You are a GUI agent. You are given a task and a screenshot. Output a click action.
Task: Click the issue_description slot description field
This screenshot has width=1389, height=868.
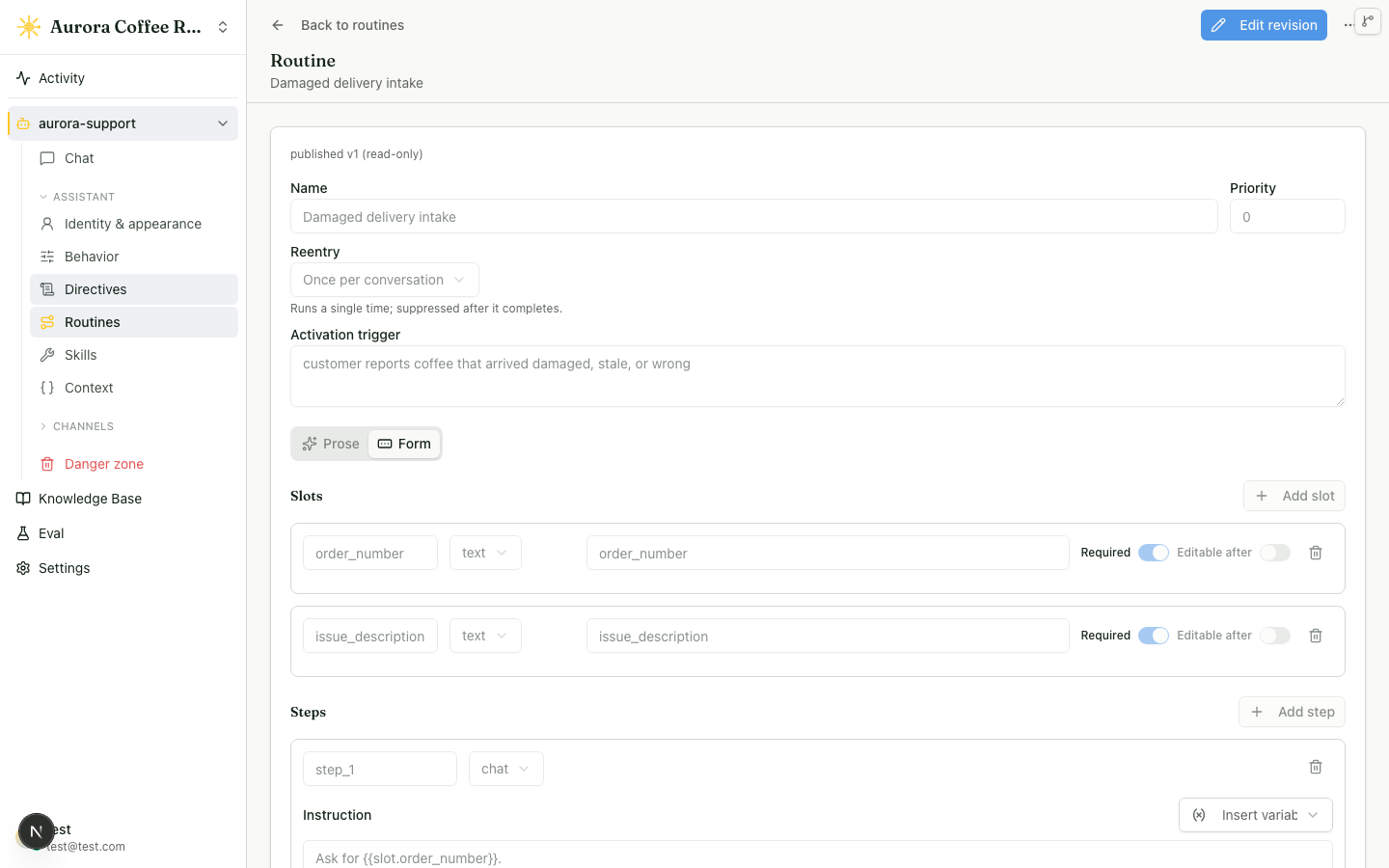(828, 637)
